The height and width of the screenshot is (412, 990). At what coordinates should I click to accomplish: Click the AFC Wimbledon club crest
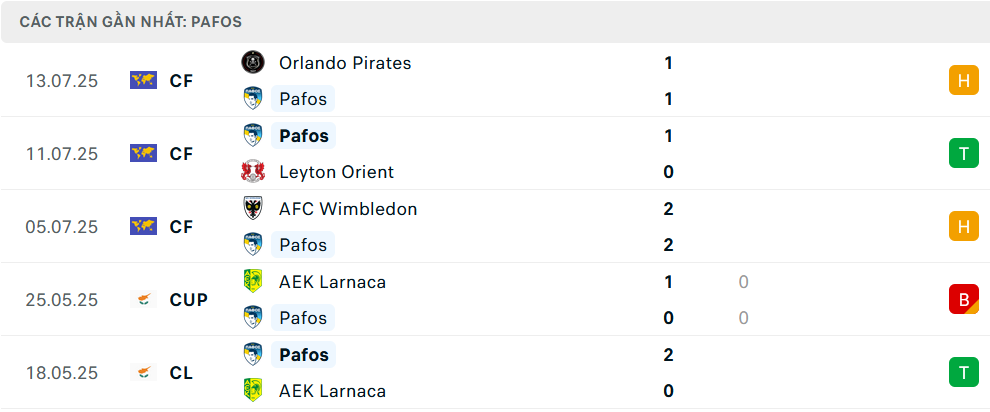(253, 208)
